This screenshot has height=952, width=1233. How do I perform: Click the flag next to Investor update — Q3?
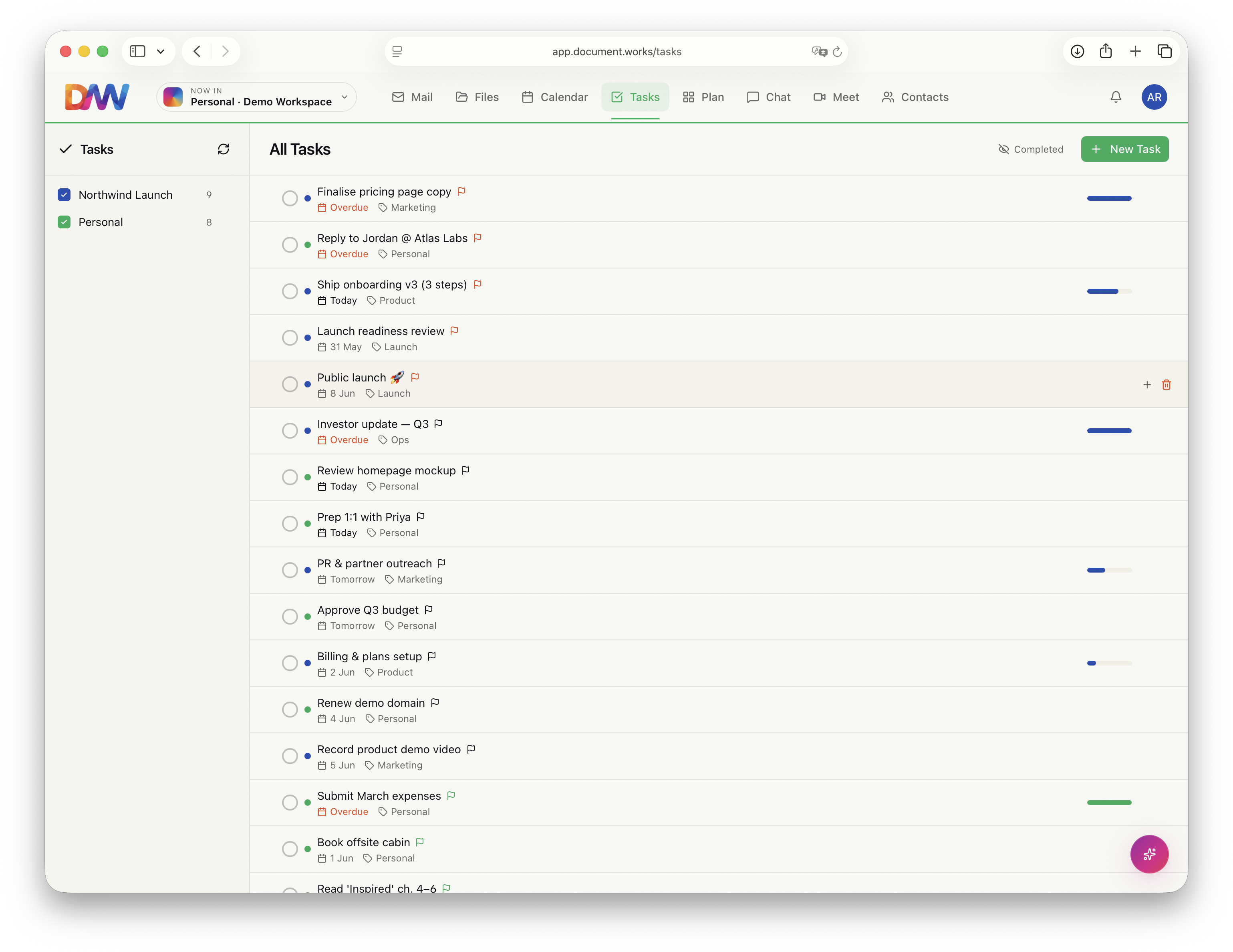click(438, 424)
